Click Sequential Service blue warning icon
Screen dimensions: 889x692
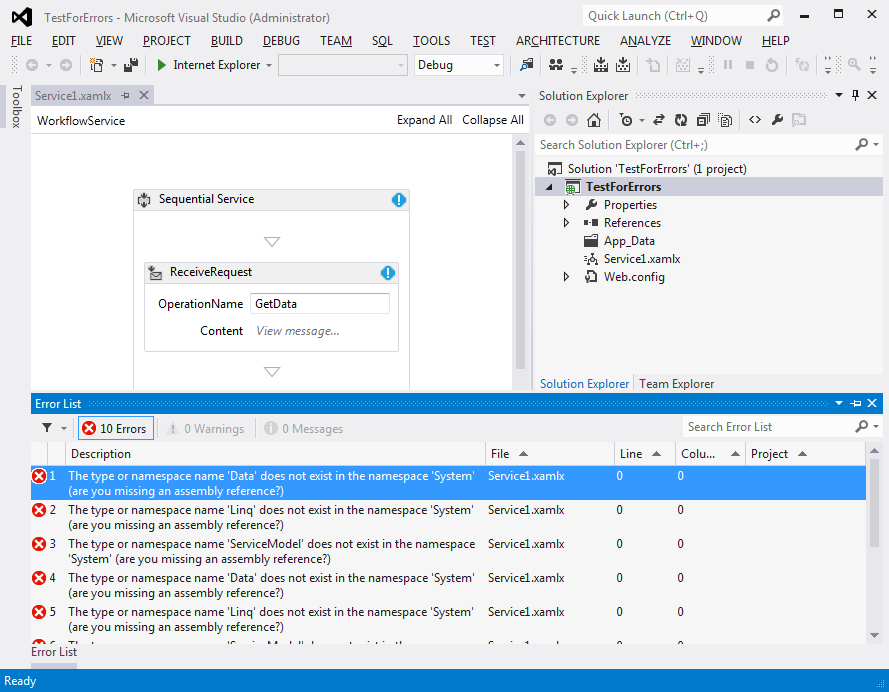(x=399, y=199)
